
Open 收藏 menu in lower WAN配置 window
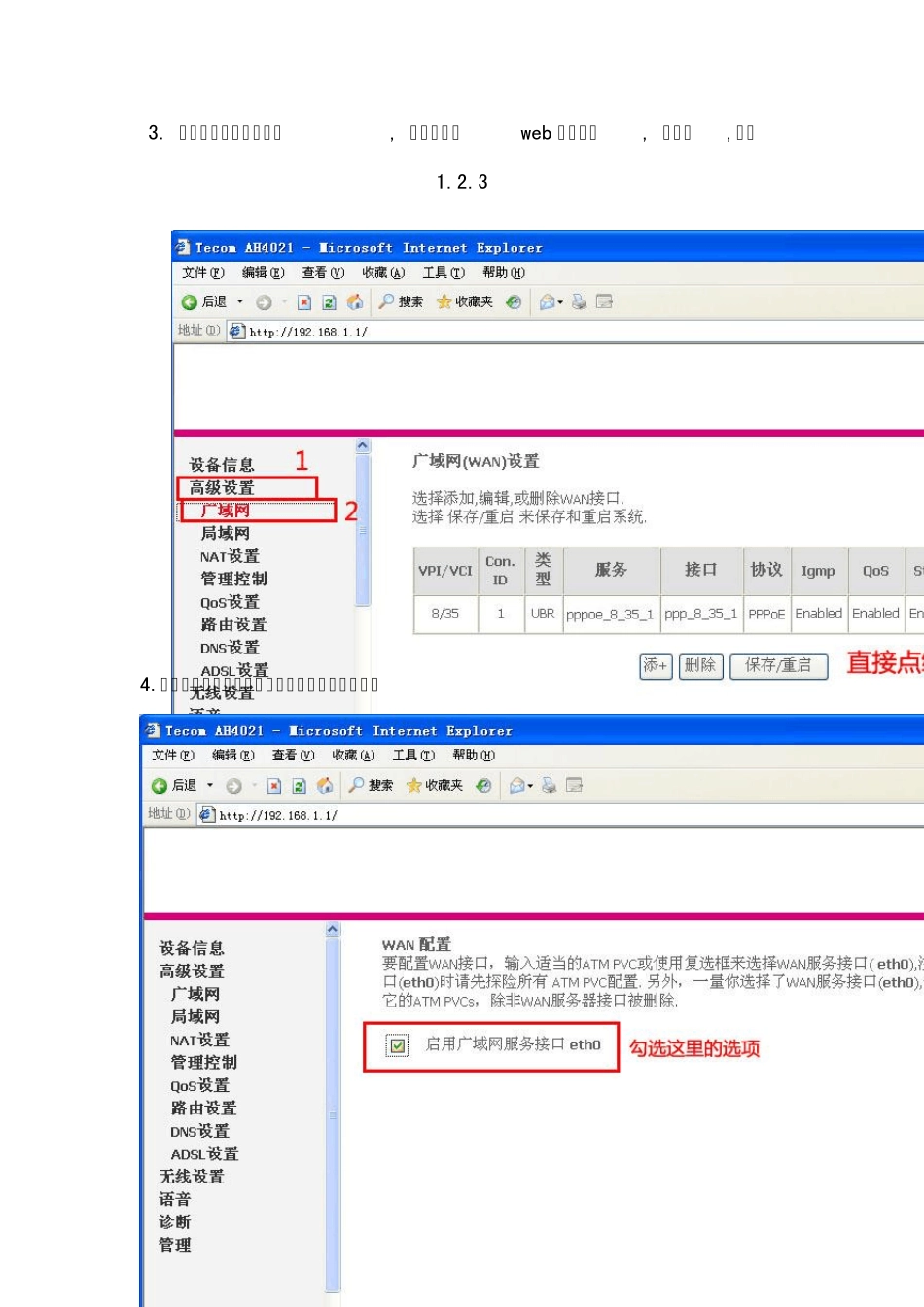tap(353, 756)
